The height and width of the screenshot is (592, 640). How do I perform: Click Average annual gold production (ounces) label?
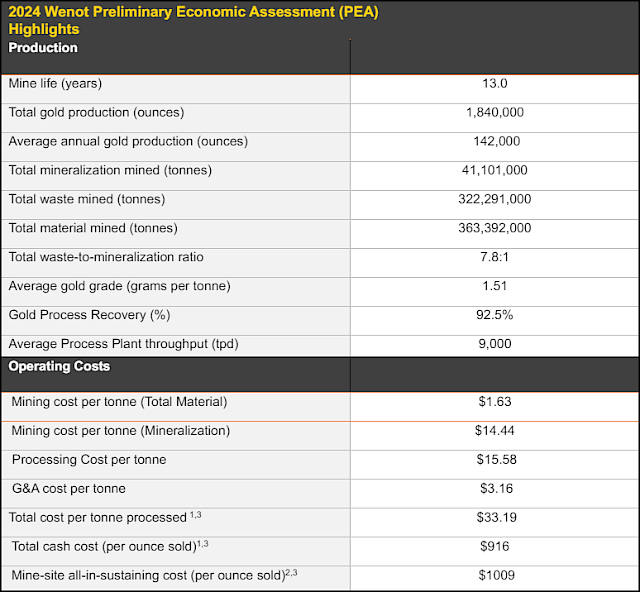pyautogui.click(x=128, y=142)
